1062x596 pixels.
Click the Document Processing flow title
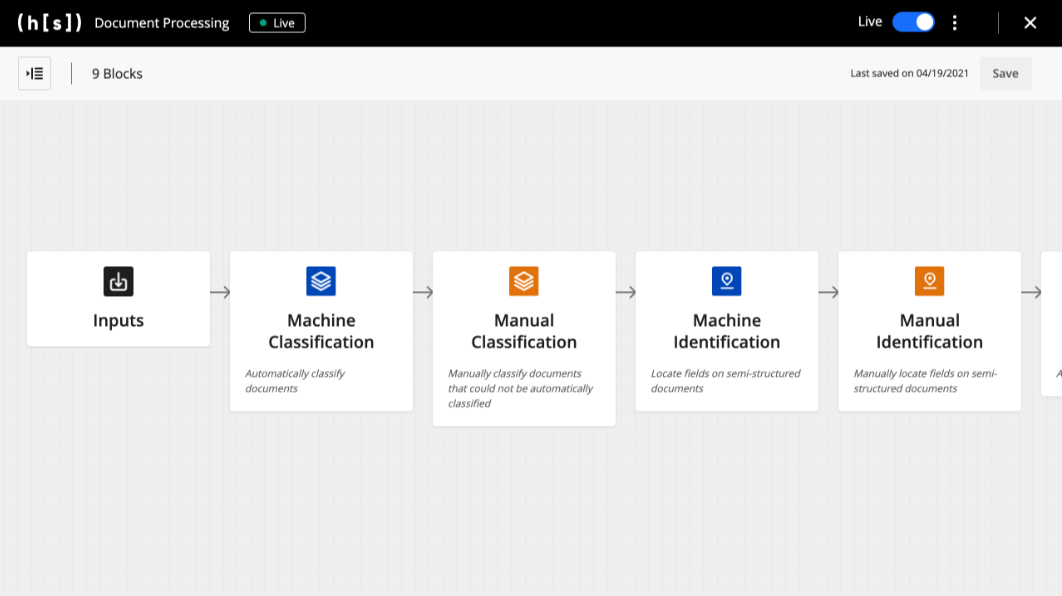click(162, 23)
